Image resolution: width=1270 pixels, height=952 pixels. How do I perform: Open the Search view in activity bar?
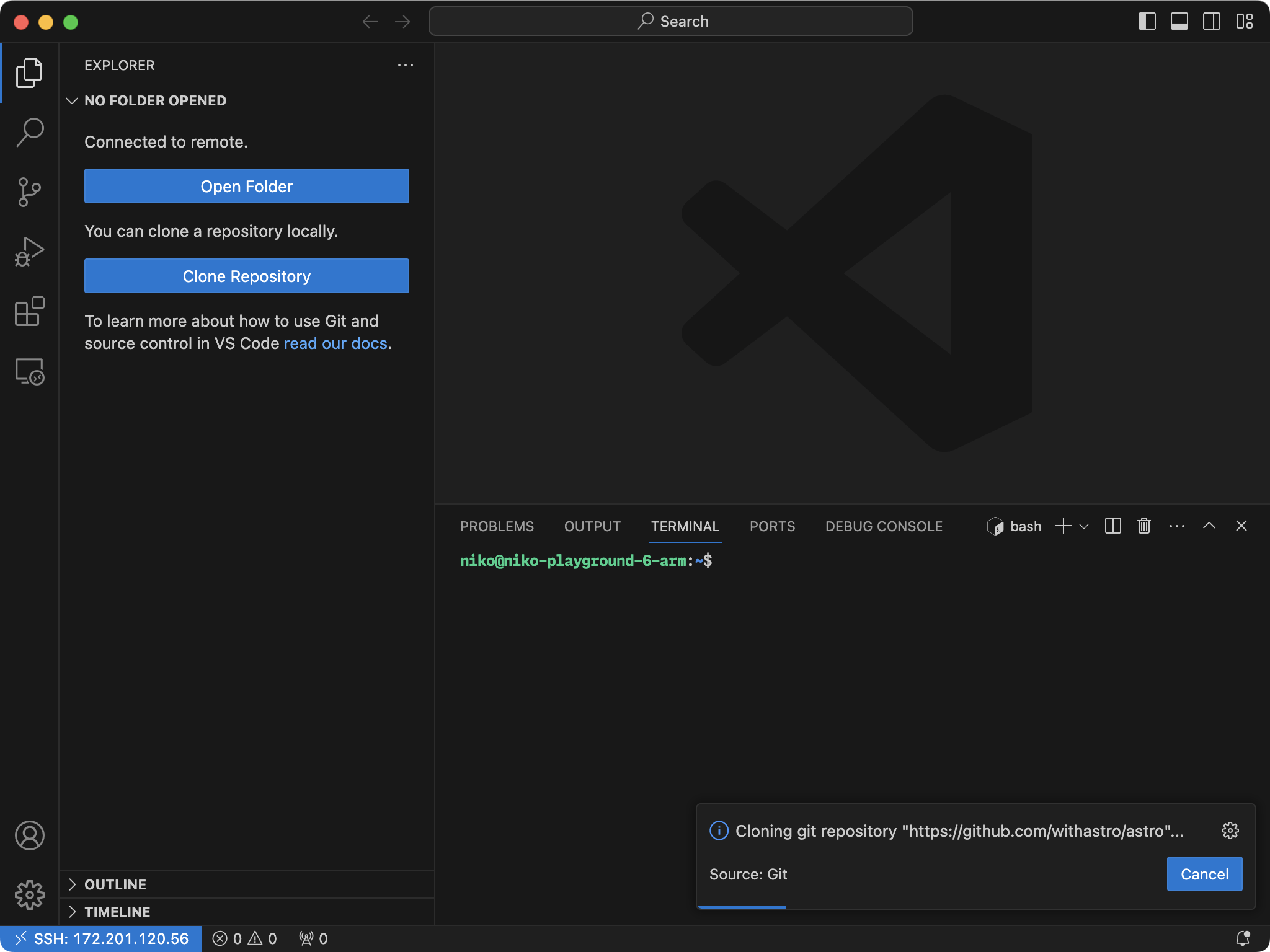pos(29,132)
